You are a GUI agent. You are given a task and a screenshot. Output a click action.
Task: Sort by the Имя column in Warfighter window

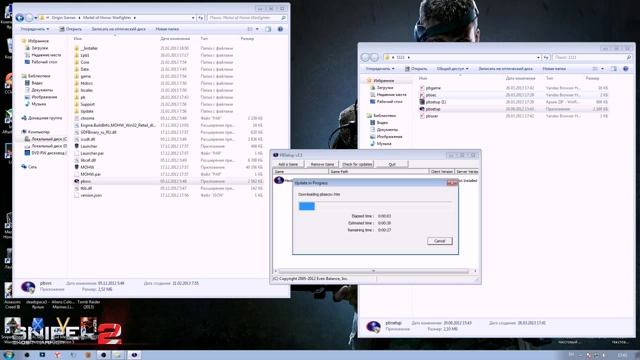click(x=78, y=39)
